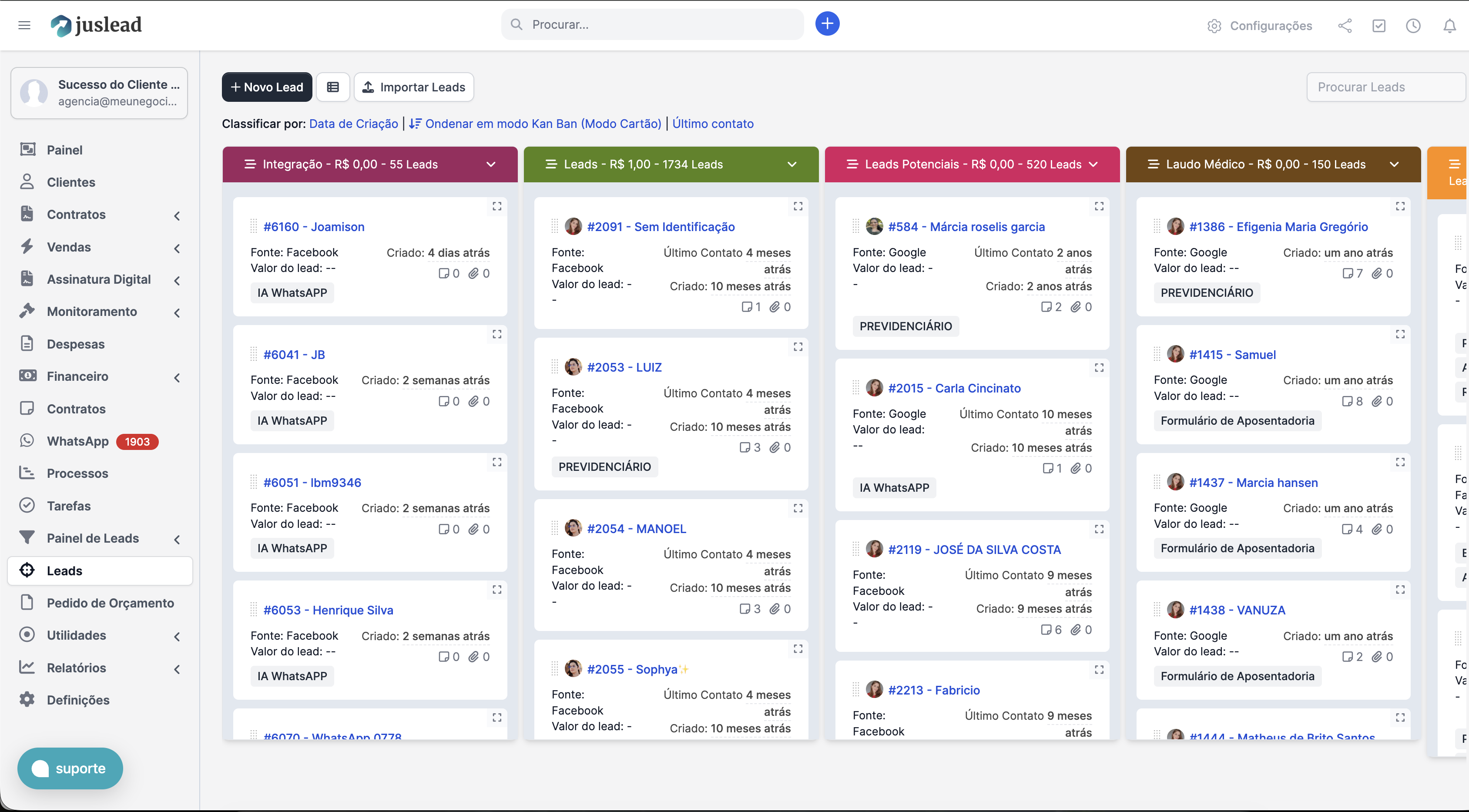Open the clock timer icon
Image resolution: width=1469 pixels, height=812 pixels.
pyautogui.click(x=1413, y=26)
